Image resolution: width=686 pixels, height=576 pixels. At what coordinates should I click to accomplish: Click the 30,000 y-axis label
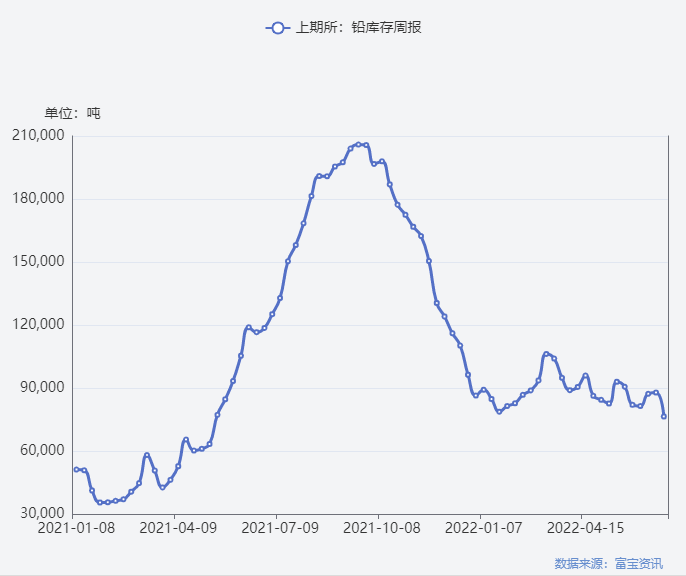point(42,513)
